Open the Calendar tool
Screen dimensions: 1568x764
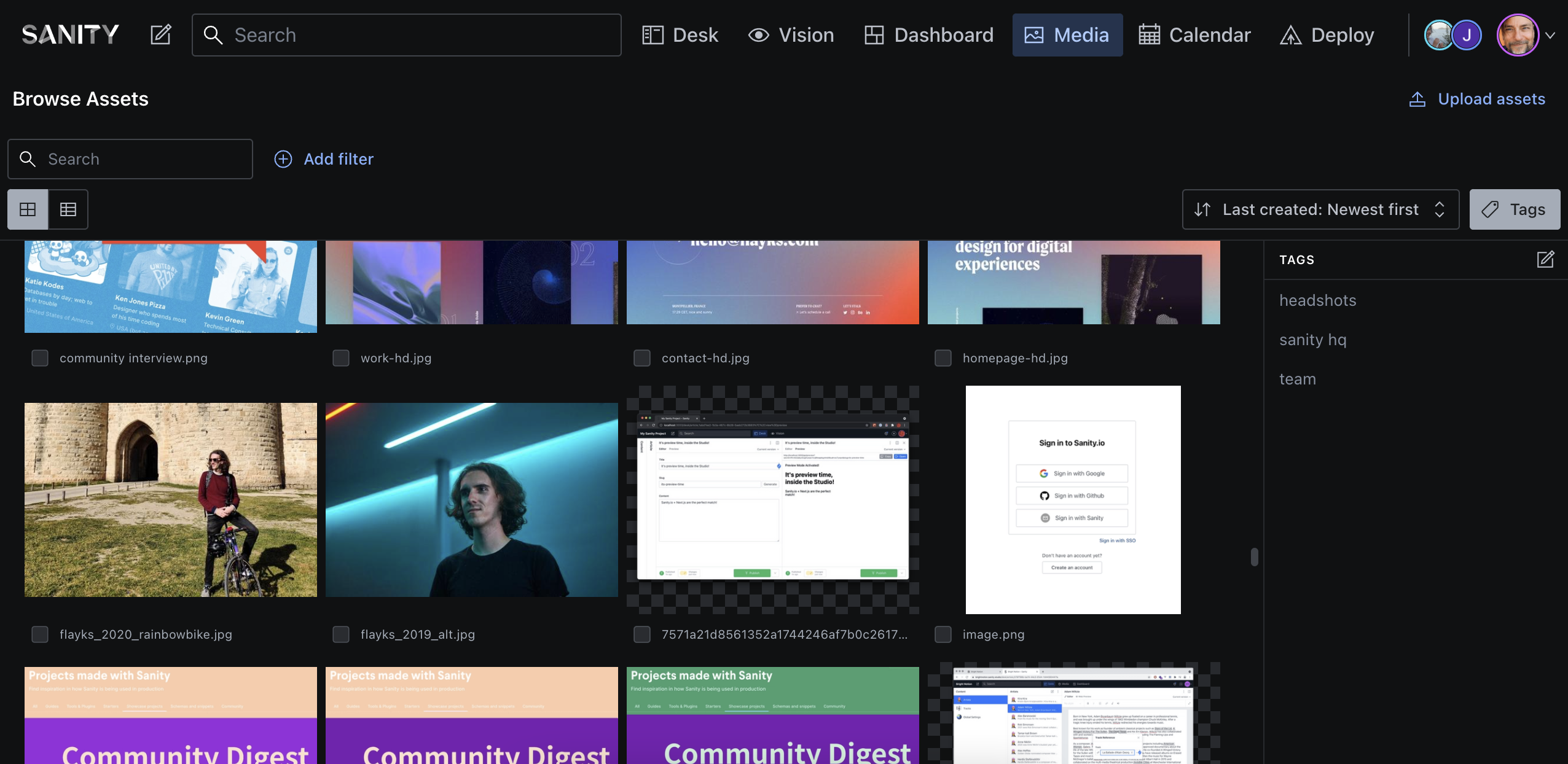point(1194,35)
